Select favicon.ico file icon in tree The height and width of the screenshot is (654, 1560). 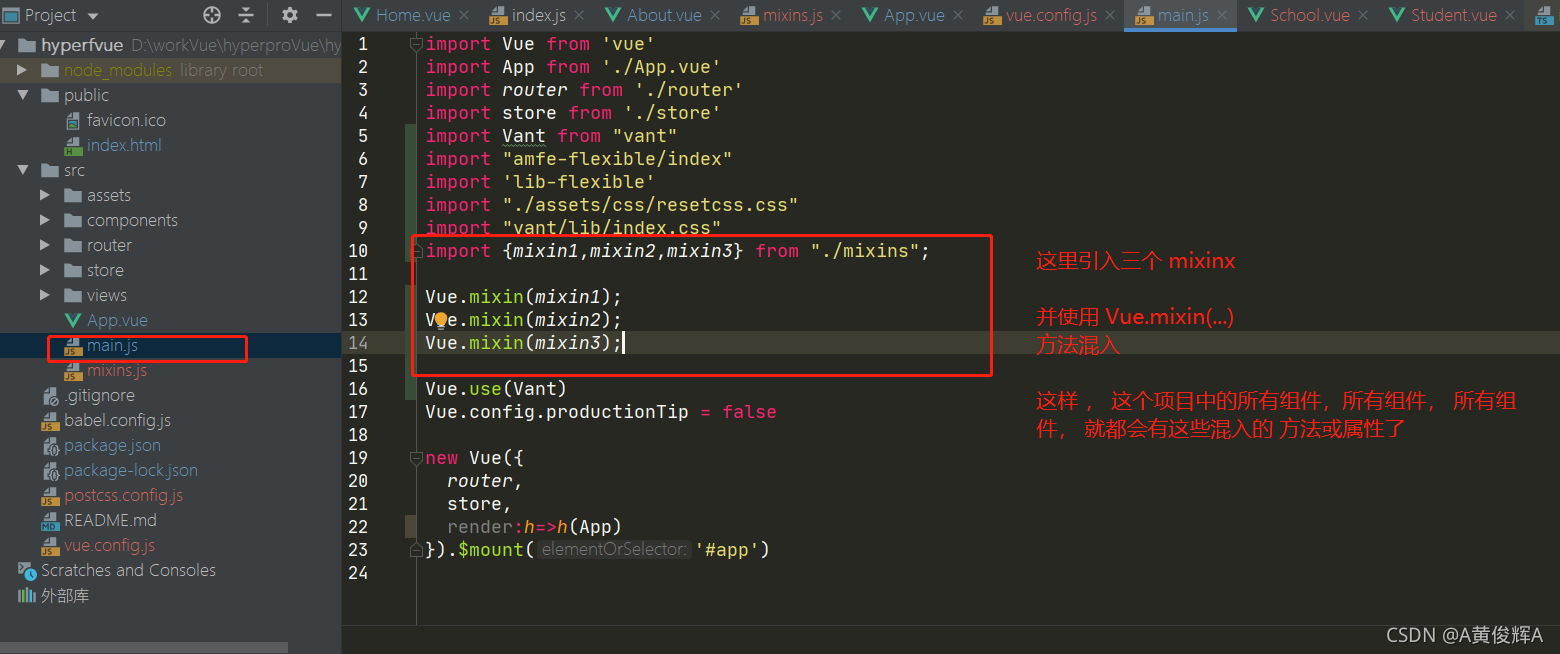(x=72, y=120)
